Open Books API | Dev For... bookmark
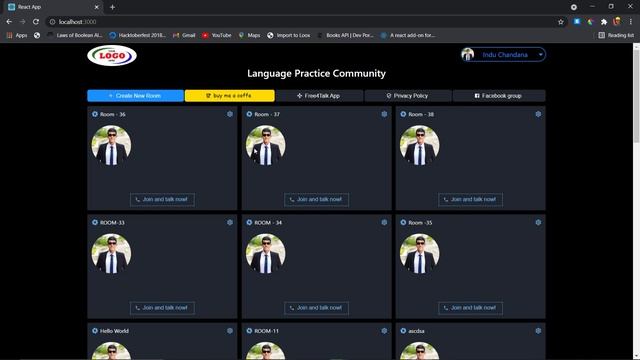The width and height of the screenshot is (640, 360). tap(345, 36)
